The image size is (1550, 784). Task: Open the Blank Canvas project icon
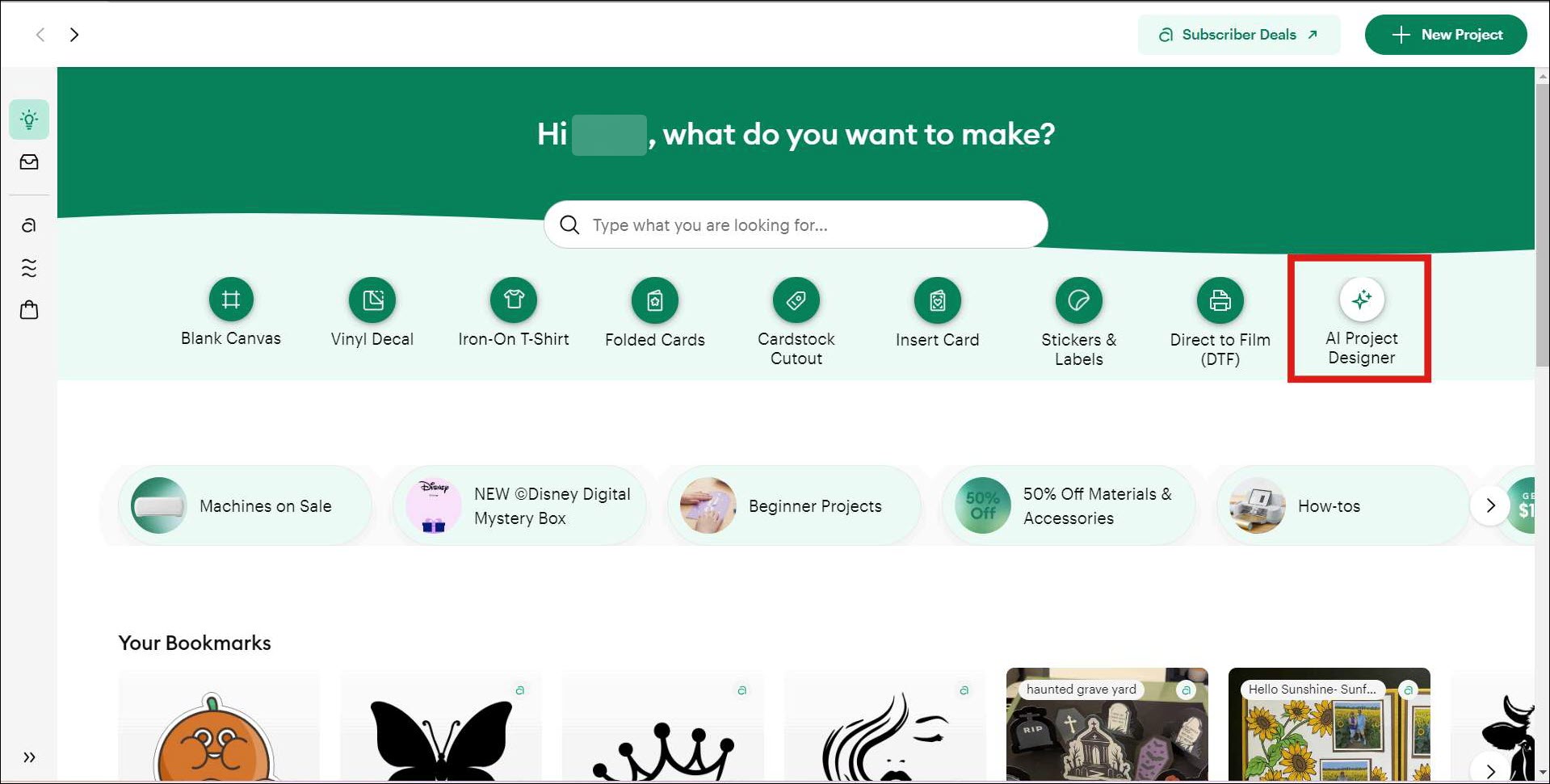[231, 300]
